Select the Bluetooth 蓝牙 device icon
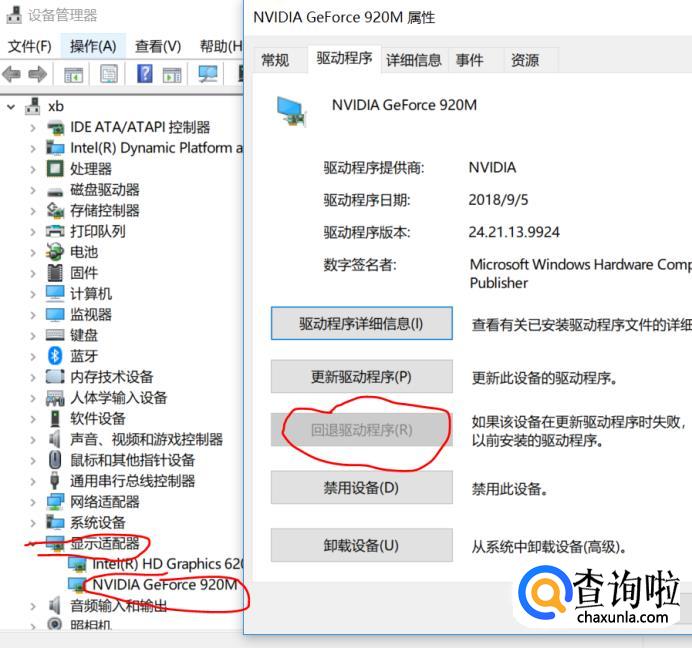The height and width of the screenshot is (648, 692). pos(55,356)
